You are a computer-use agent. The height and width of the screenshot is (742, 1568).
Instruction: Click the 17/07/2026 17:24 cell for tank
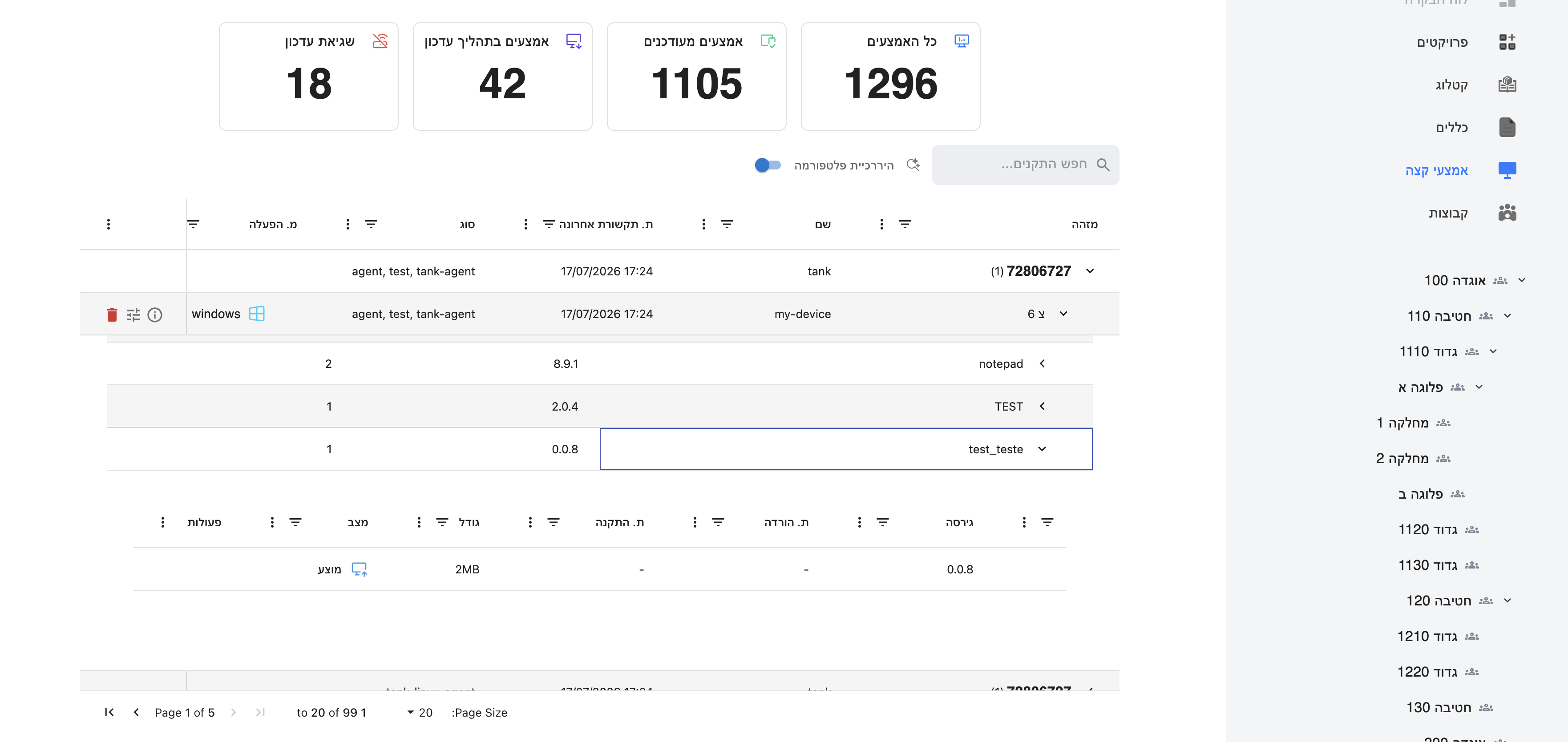606,271
